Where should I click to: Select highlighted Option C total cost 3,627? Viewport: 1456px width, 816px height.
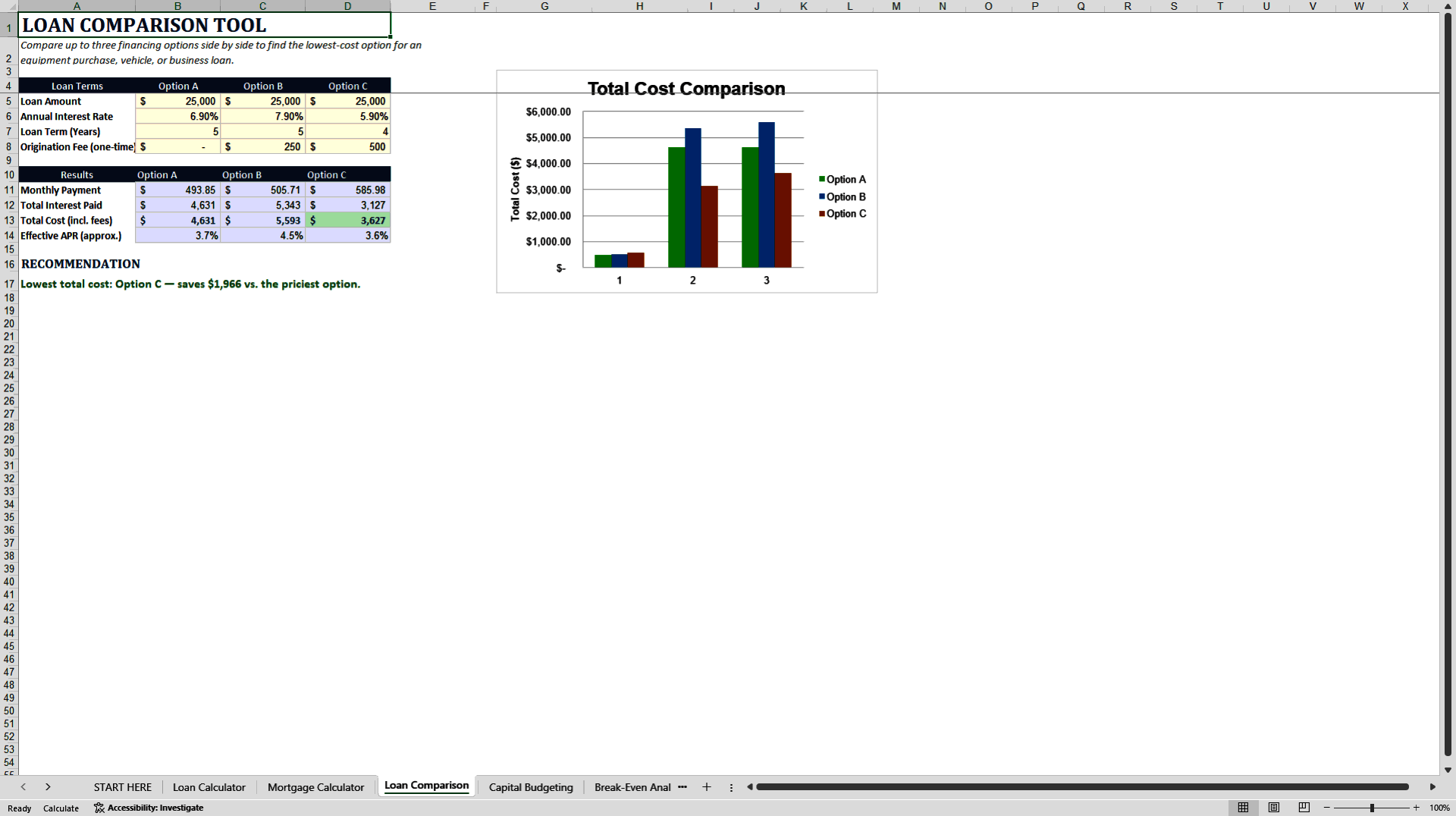[x=348, y=220]
